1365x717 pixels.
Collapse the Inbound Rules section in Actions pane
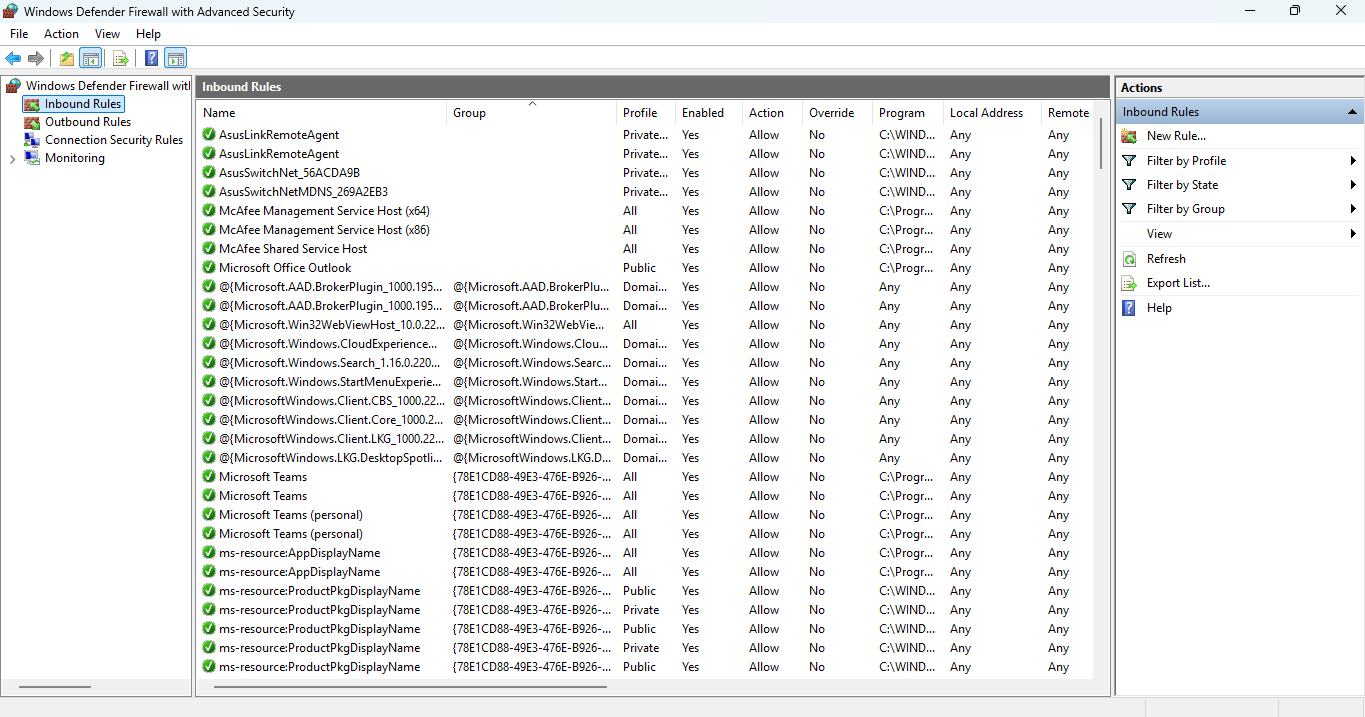tap(1352, 112)
